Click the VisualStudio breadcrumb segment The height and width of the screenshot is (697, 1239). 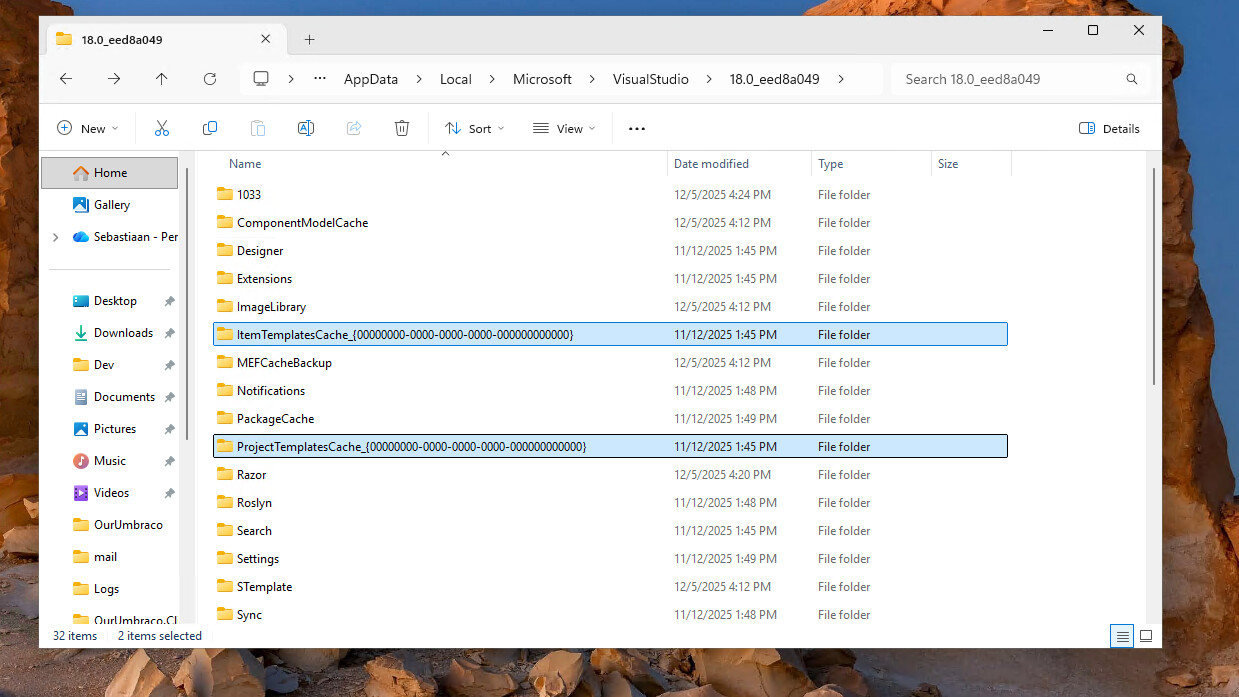coord(650,79)
